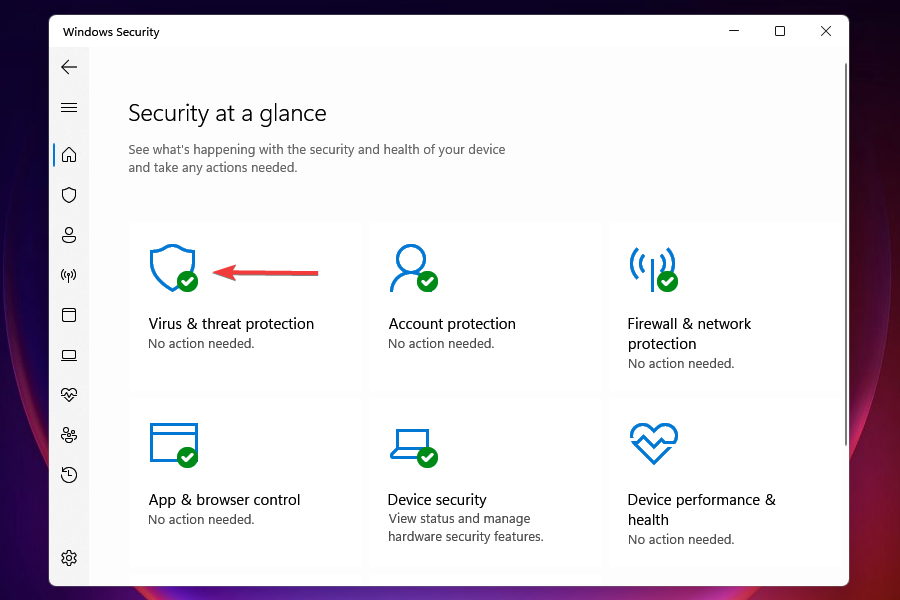Viewport: 900px width, 600px height.
Task: Open Settings gear at the sidebar bottom
Action: point(69,558)
